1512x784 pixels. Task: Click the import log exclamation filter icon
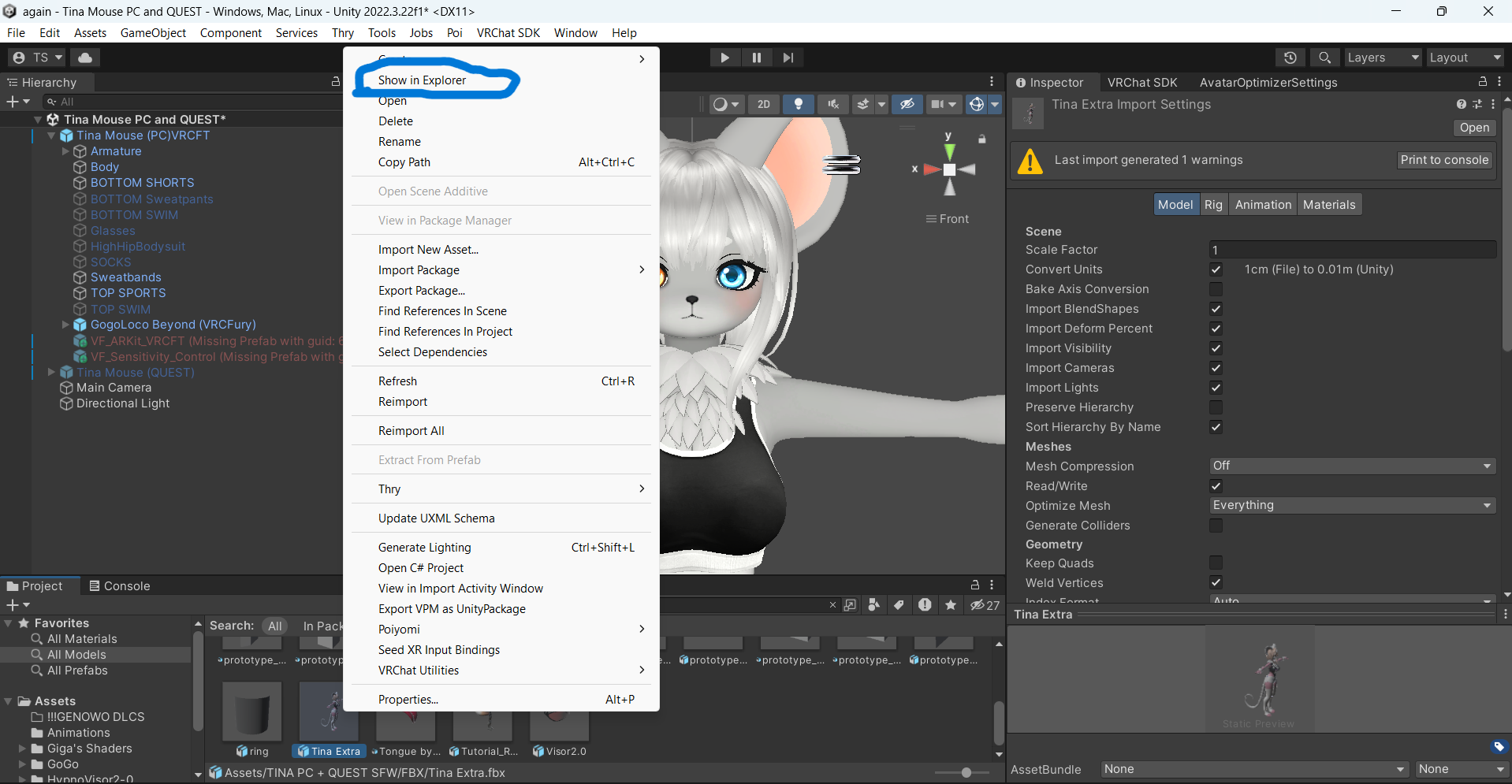click(x=925, y=605)
